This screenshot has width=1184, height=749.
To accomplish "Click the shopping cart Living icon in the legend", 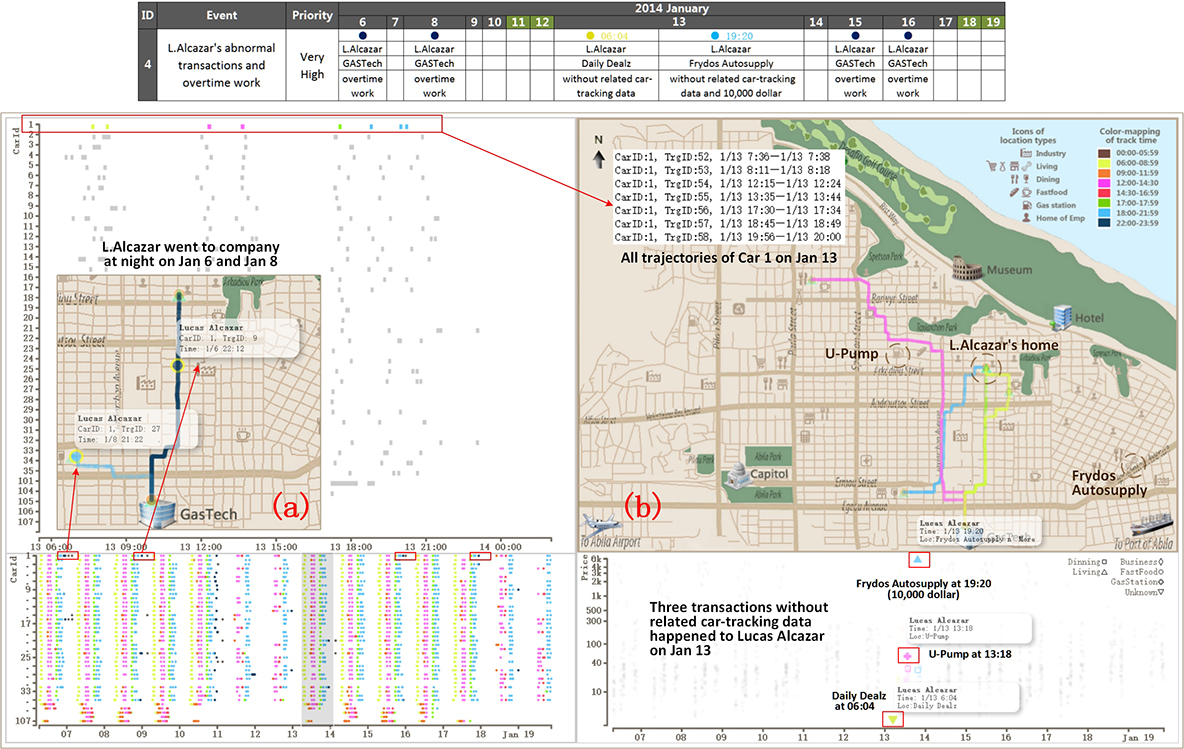I will coord(991,166).
